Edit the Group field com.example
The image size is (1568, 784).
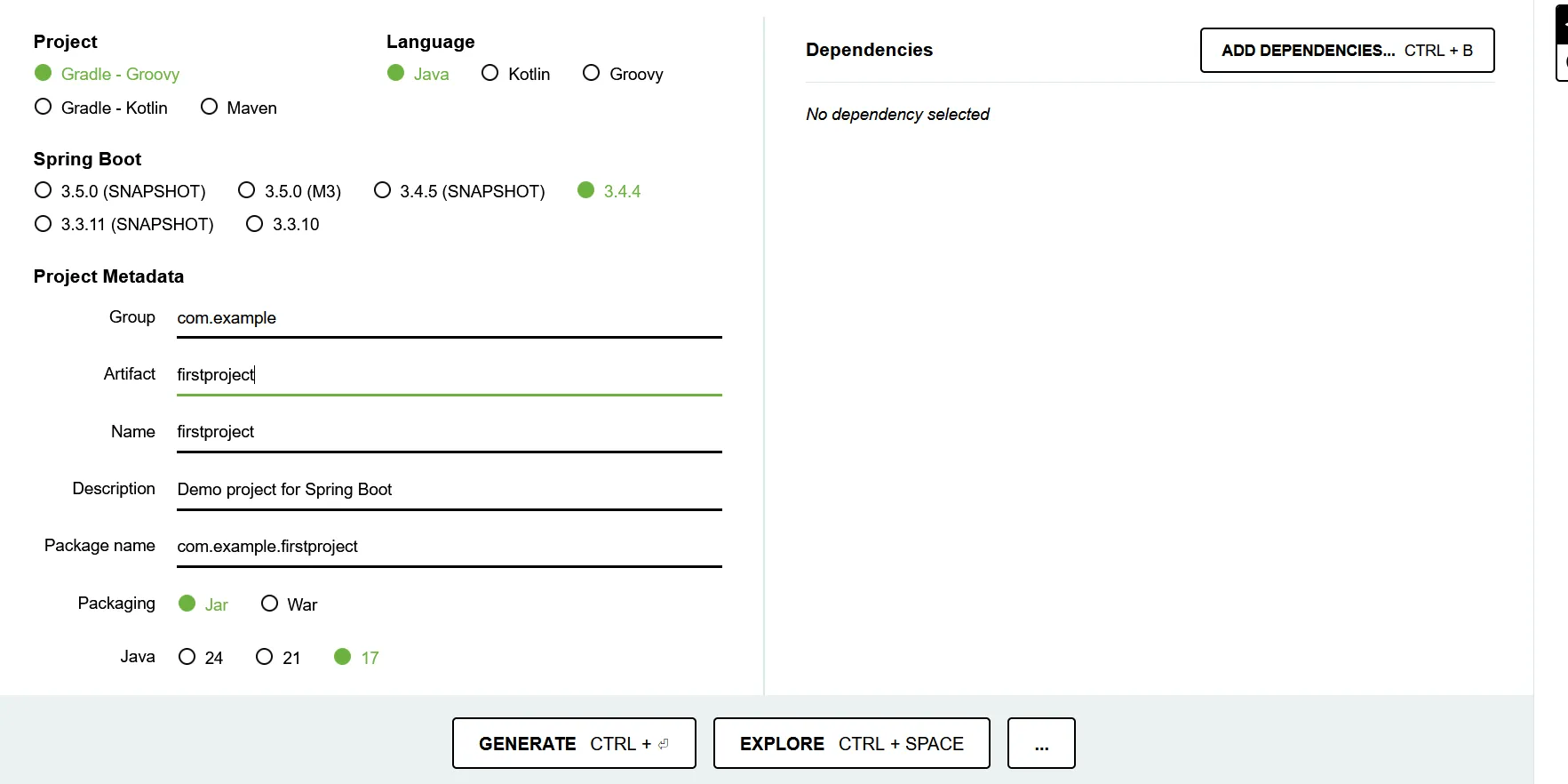coord(450,318)
